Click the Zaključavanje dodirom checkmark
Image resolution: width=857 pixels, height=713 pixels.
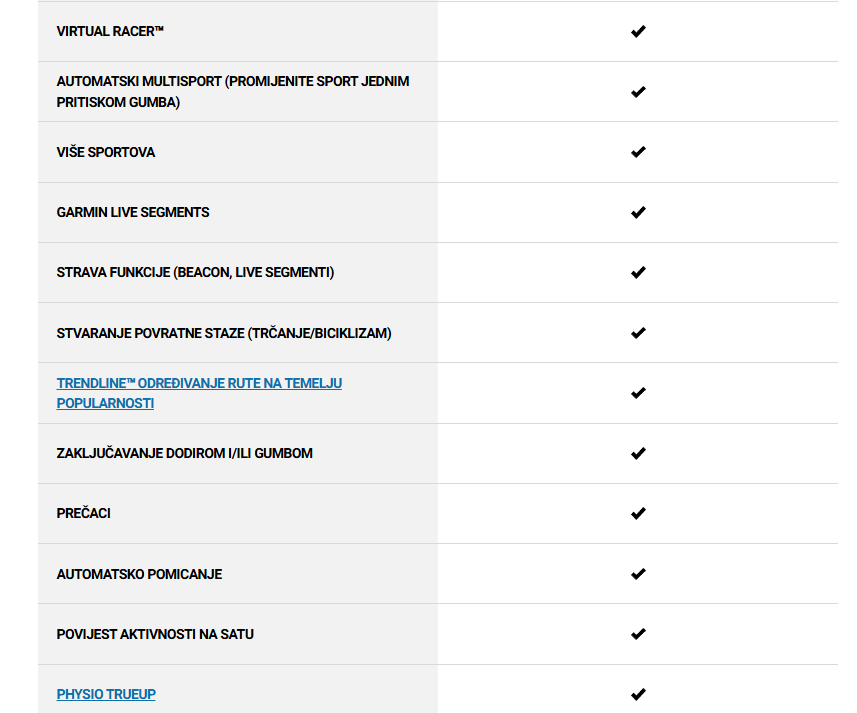click(x=638, y=453)
